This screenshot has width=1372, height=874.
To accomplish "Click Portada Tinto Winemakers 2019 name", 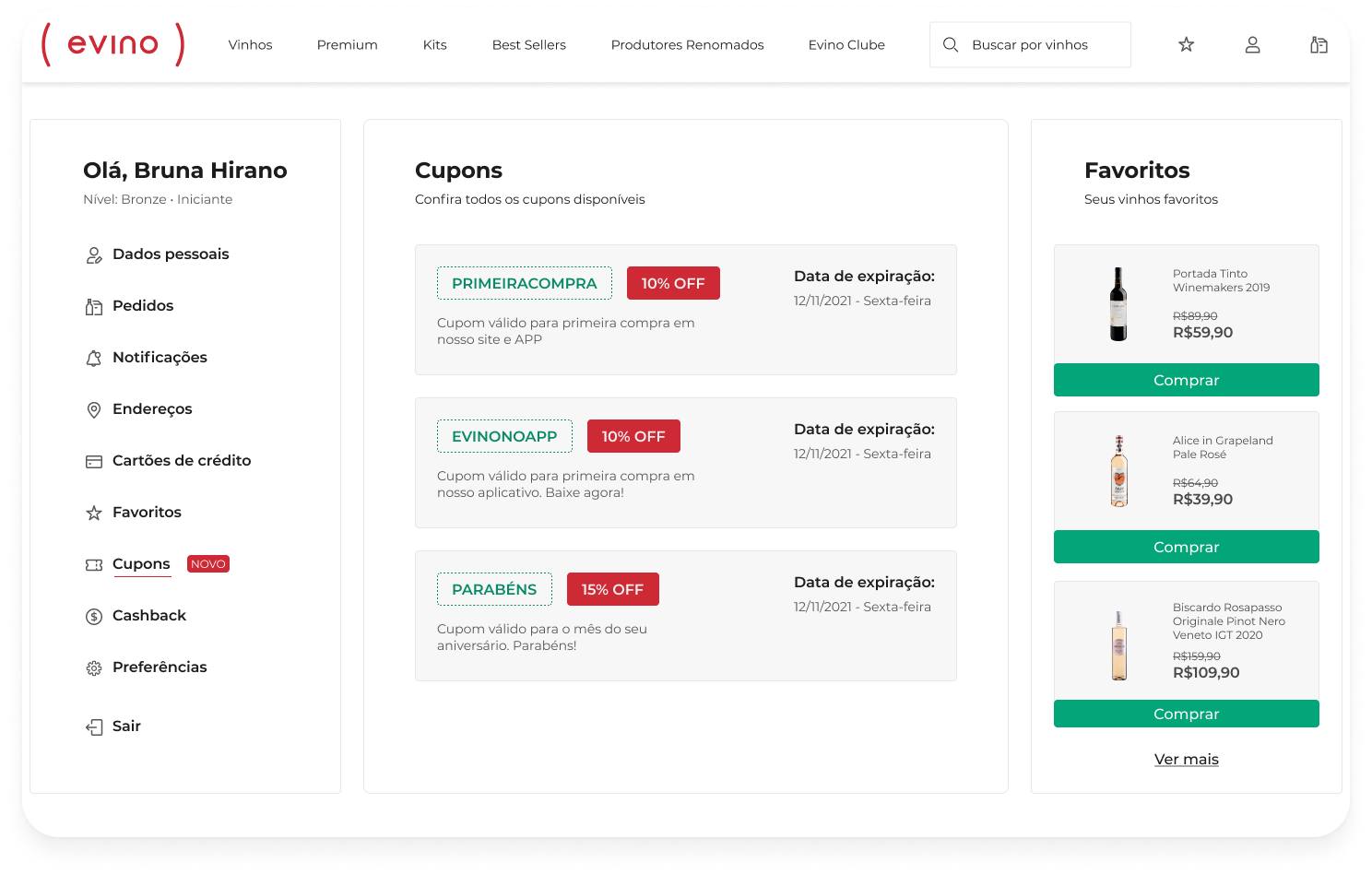I will point(1221,280).
